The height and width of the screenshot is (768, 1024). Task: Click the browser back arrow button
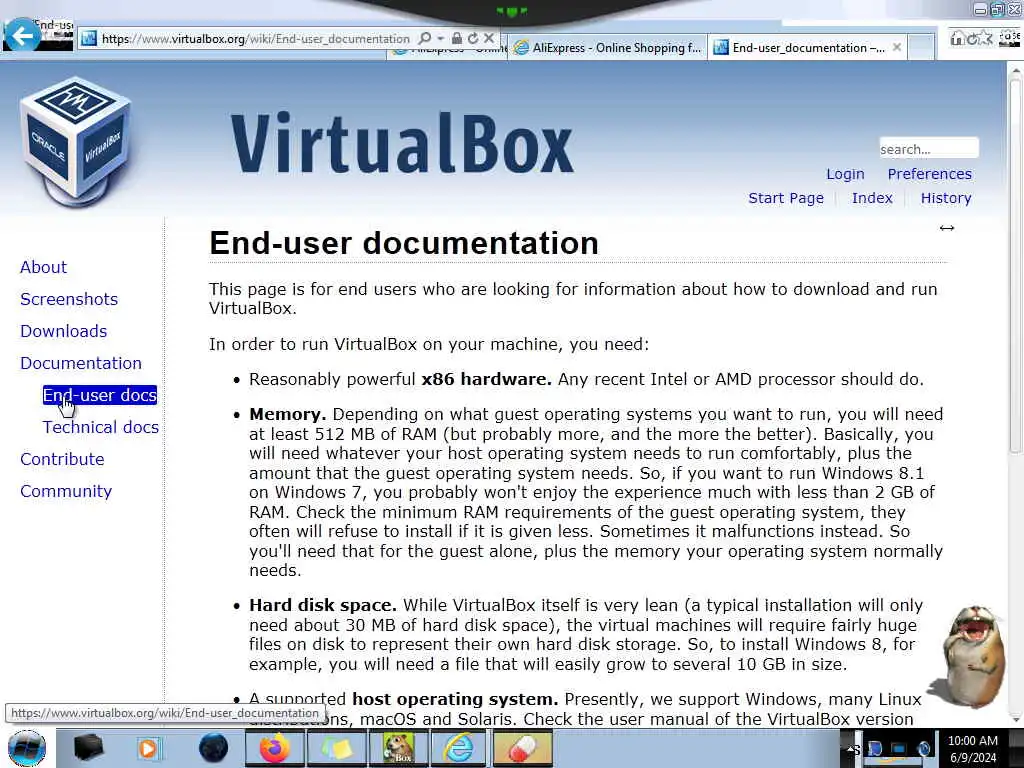coord(22,35)
